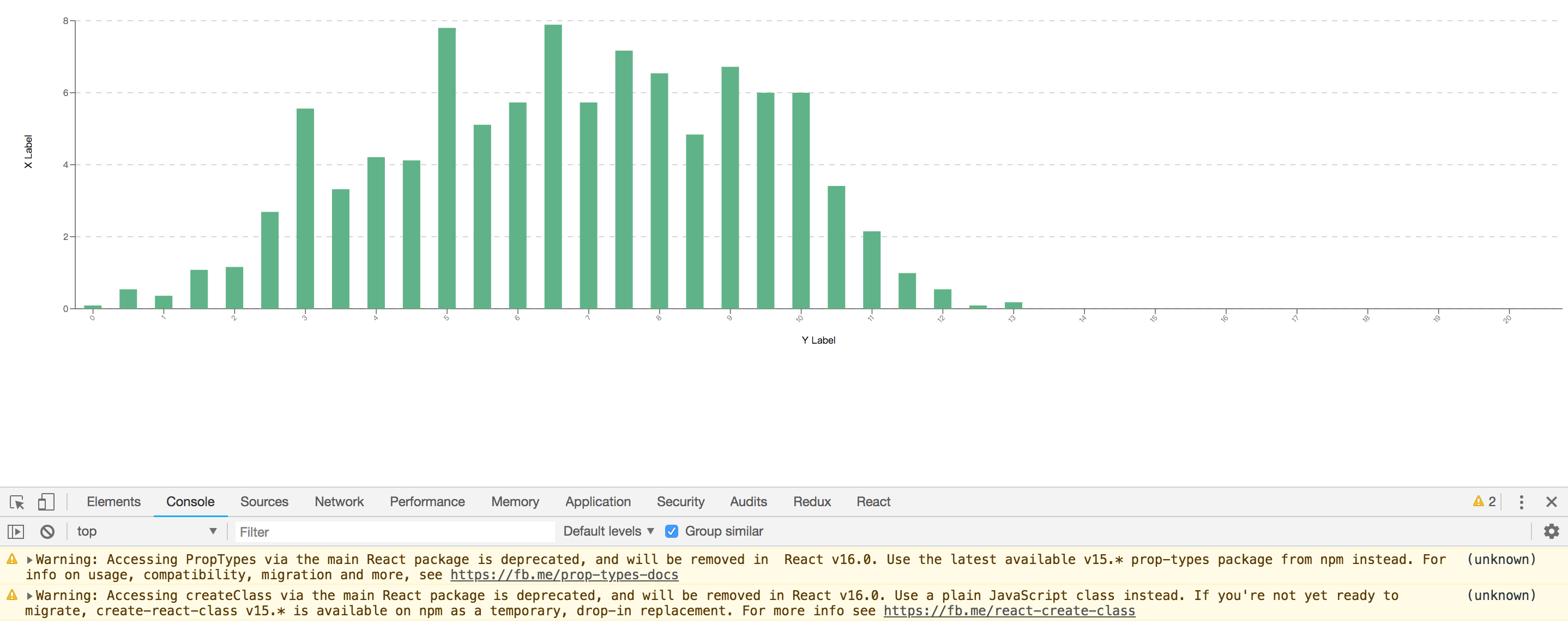
Task: Switch to the Network tab
Action: coord(339,502)
